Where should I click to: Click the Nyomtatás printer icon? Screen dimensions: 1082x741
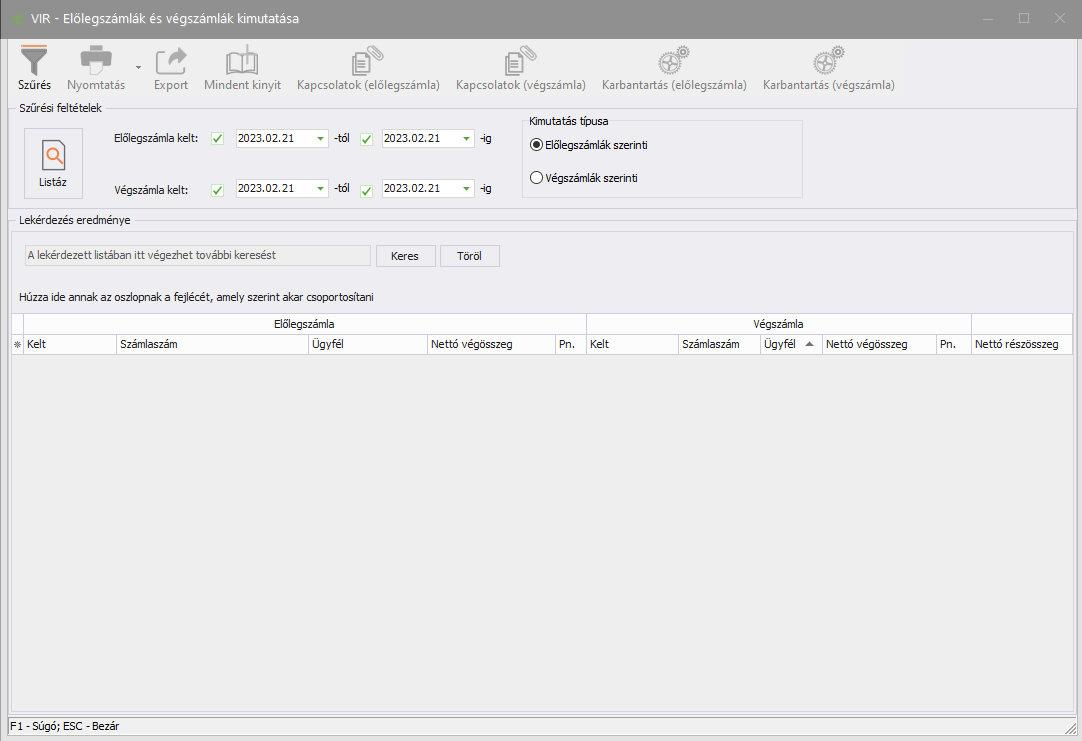[96, 61]
